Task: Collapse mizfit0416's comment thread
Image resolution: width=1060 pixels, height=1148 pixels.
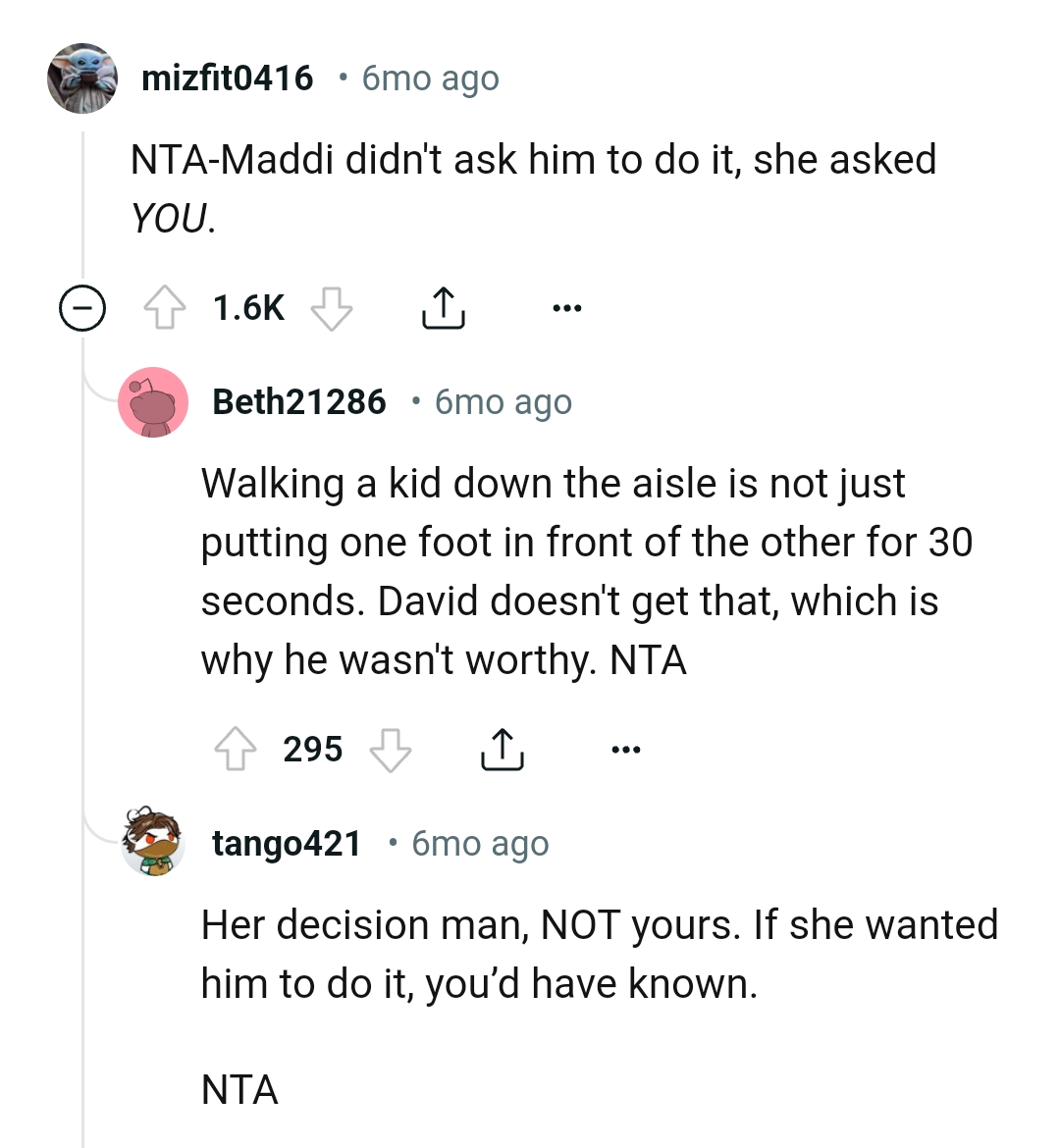Action: tap(82, 309)
